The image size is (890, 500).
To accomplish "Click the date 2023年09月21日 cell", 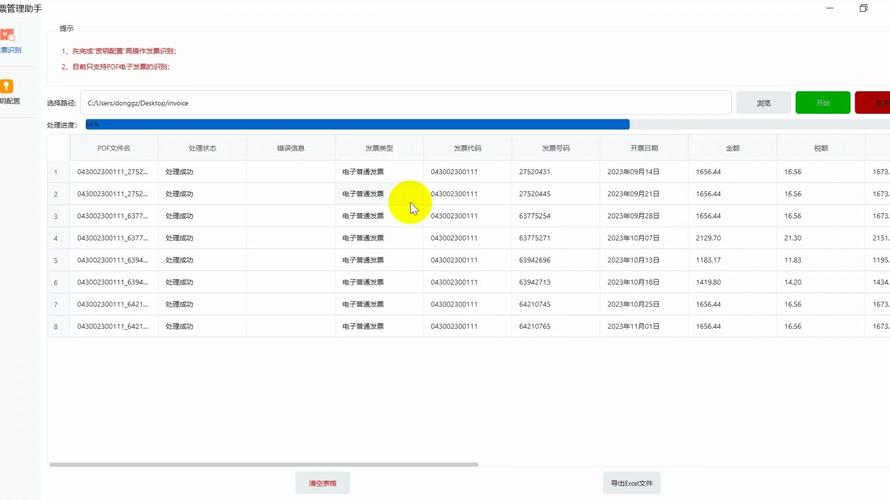I will (x=644, y=194).
